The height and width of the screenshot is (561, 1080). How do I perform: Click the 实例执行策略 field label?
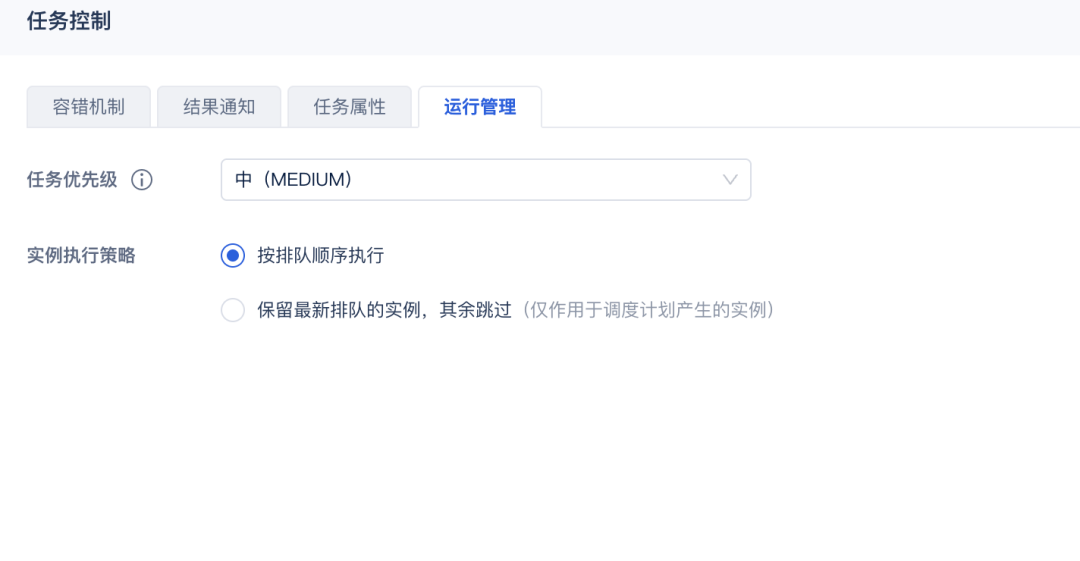[81, 256]
